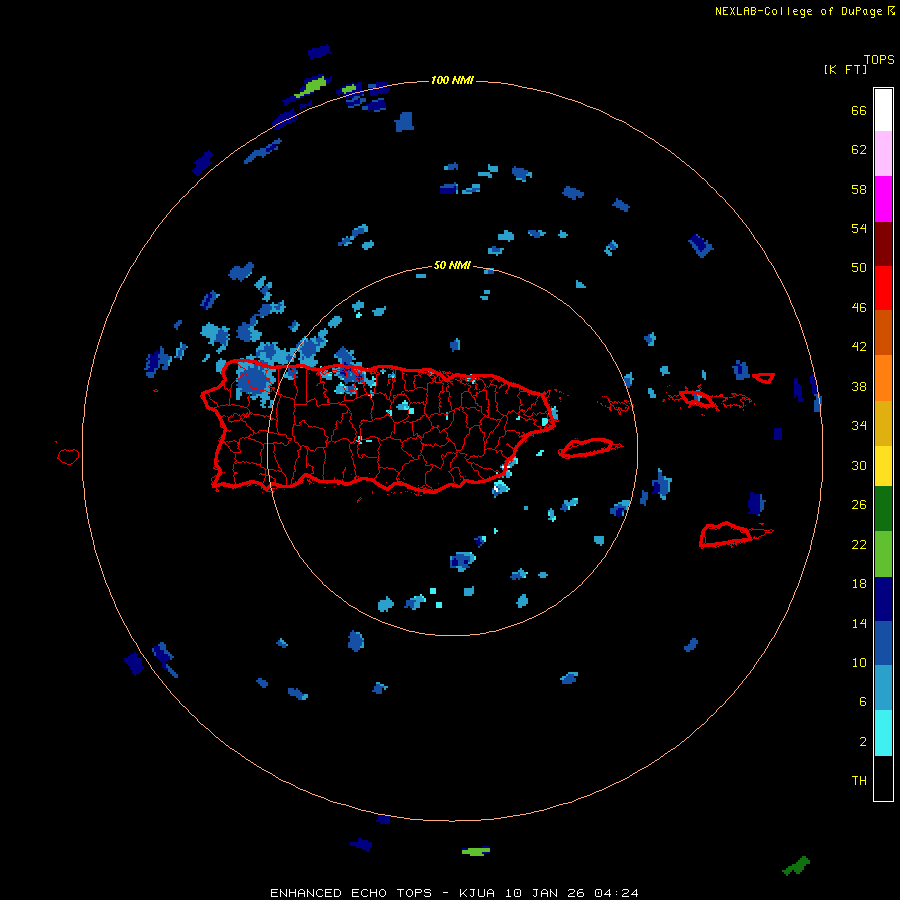
Task: Click the 22 legend value
Action: (x=859, y=544)
